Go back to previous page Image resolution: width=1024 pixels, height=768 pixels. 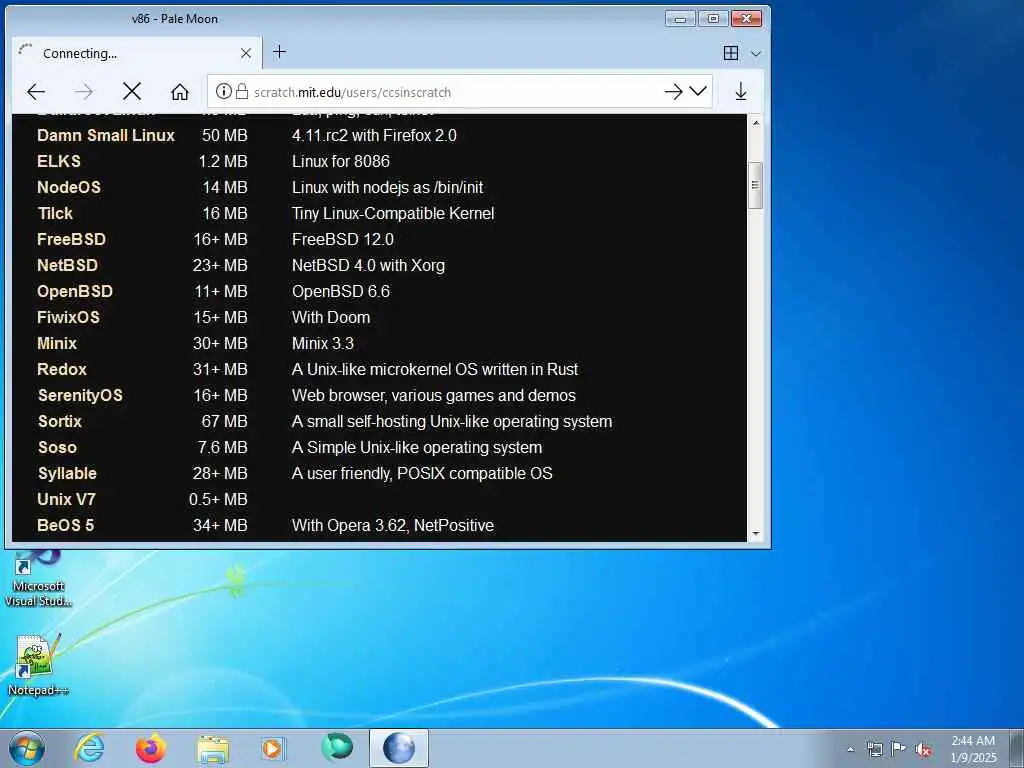(x=36, y=92)
